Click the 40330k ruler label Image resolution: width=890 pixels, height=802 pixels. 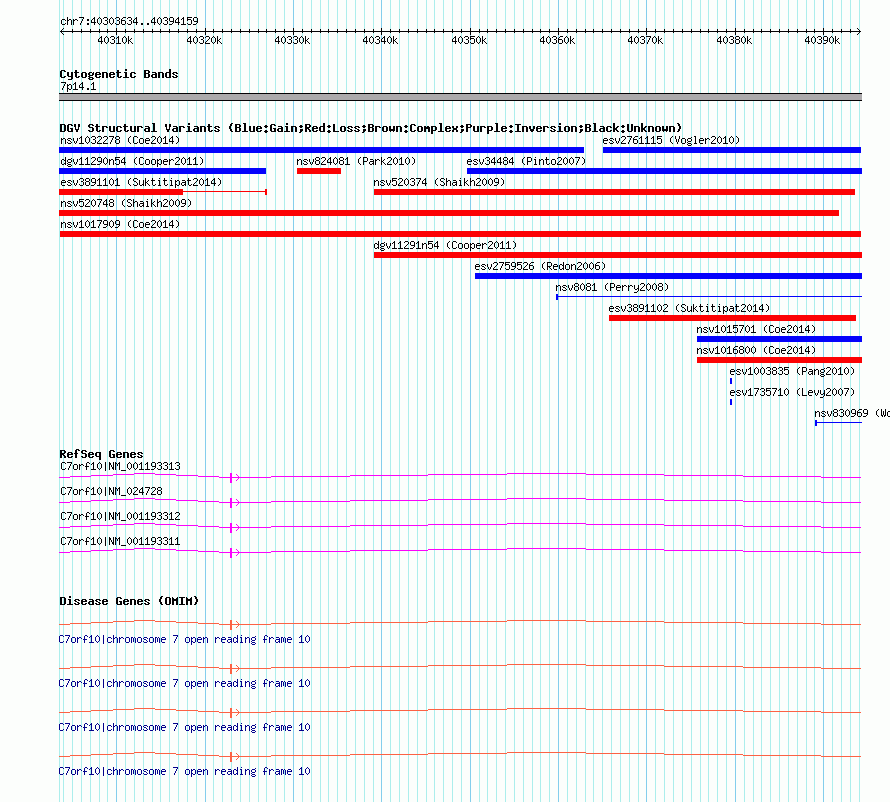292,40
